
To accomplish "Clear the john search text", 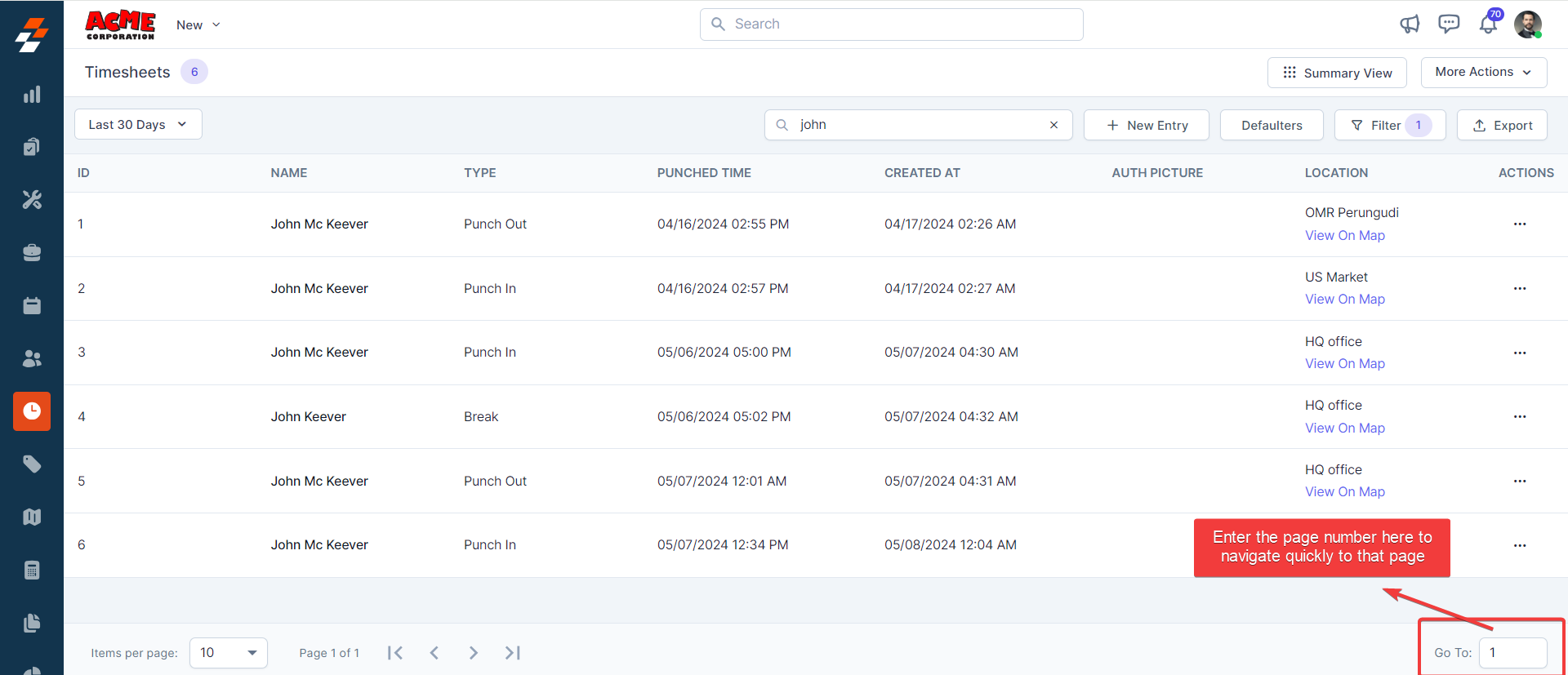I will tap(1053, 125).
